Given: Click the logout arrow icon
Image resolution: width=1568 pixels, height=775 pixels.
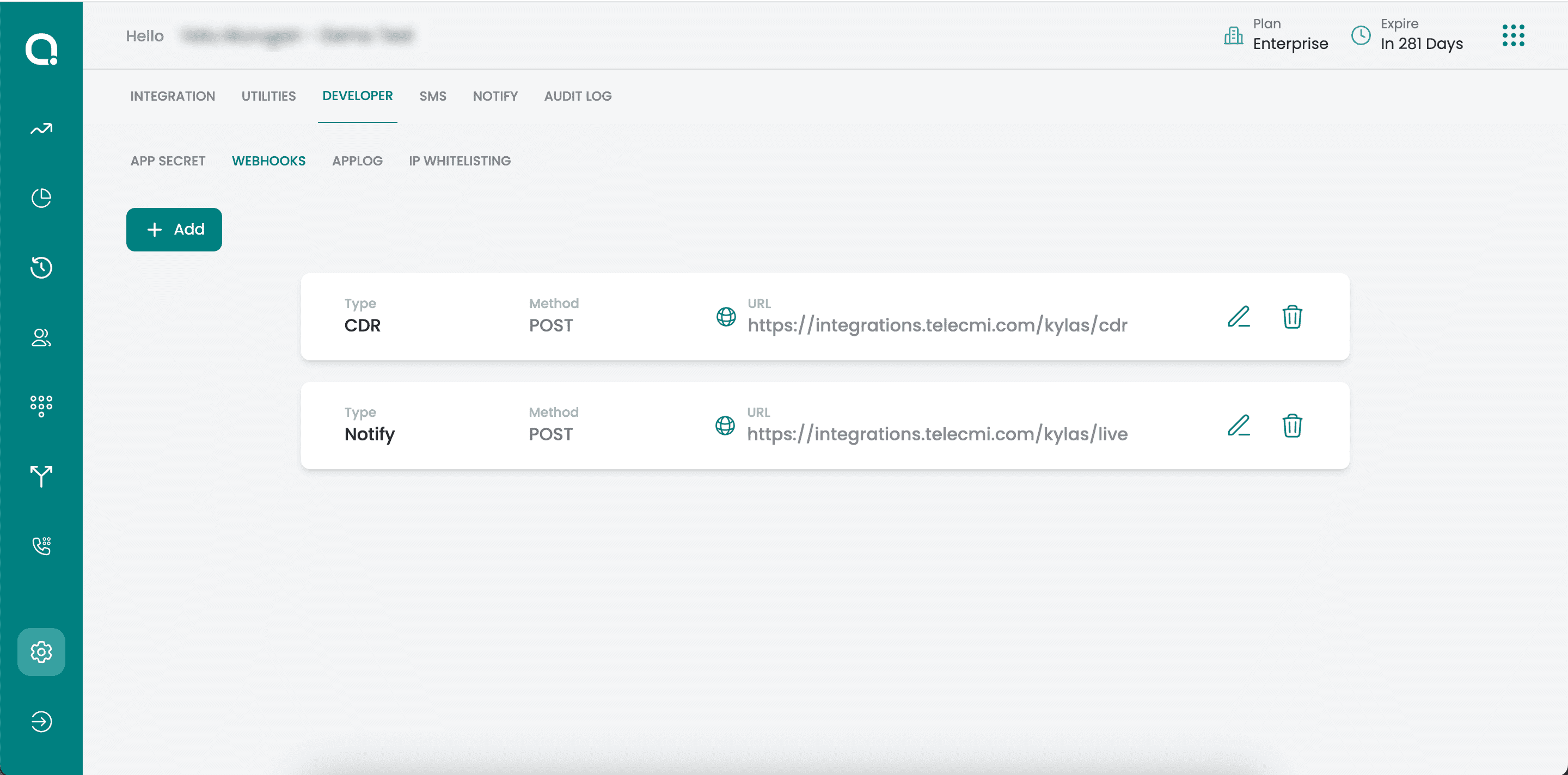Looking at the screenshot, I should coord(41,722).
